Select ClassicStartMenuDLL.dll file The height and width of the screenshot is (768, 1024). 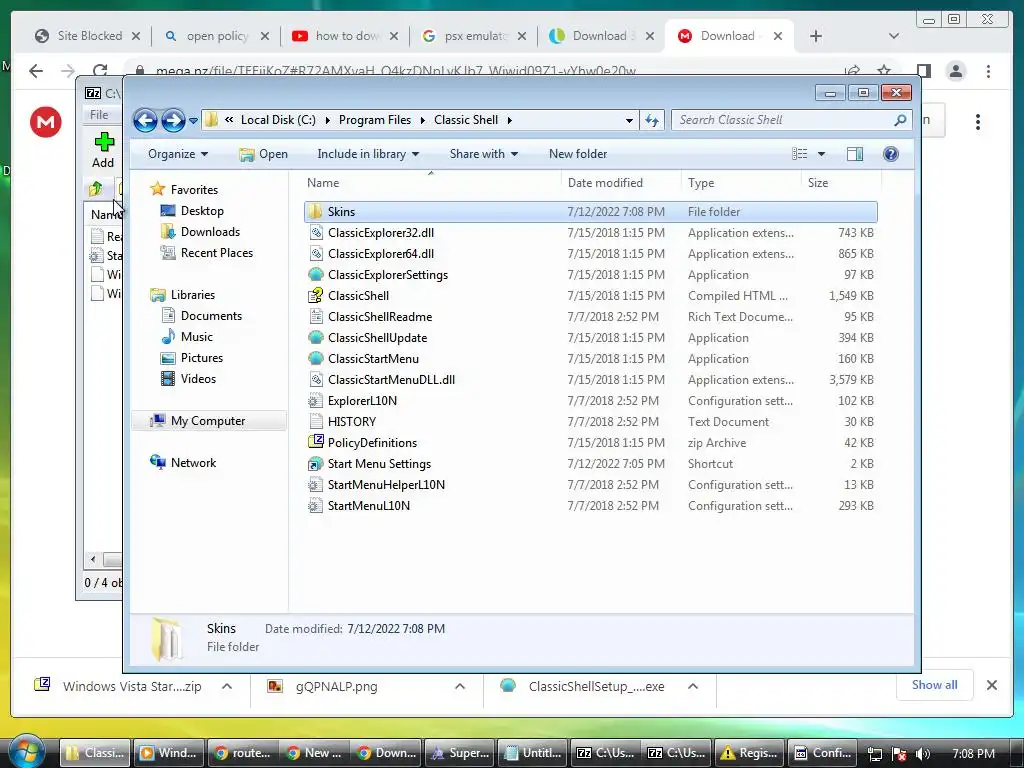590,379
